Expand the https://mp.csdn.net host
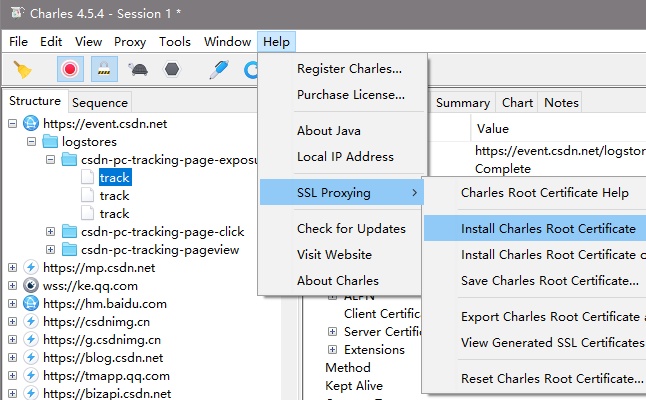The image size is (646, 400). (12, 267)
